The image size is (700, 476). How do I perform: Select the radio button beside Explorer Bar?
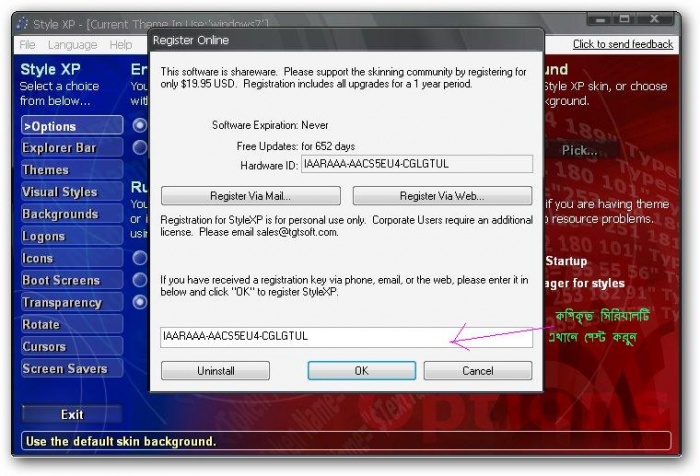click(x=140, y=147)
